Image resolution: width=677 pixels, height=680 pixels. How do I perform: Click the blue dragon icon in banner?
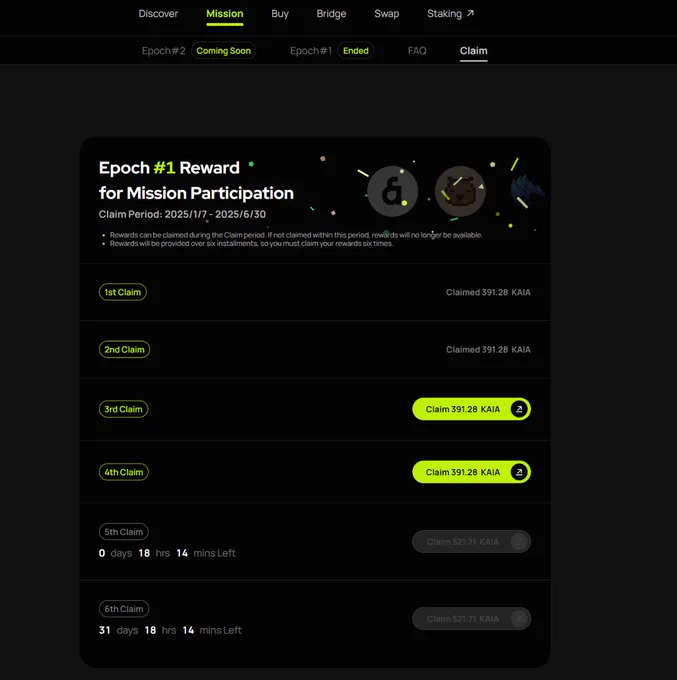[x=528, y=191]
